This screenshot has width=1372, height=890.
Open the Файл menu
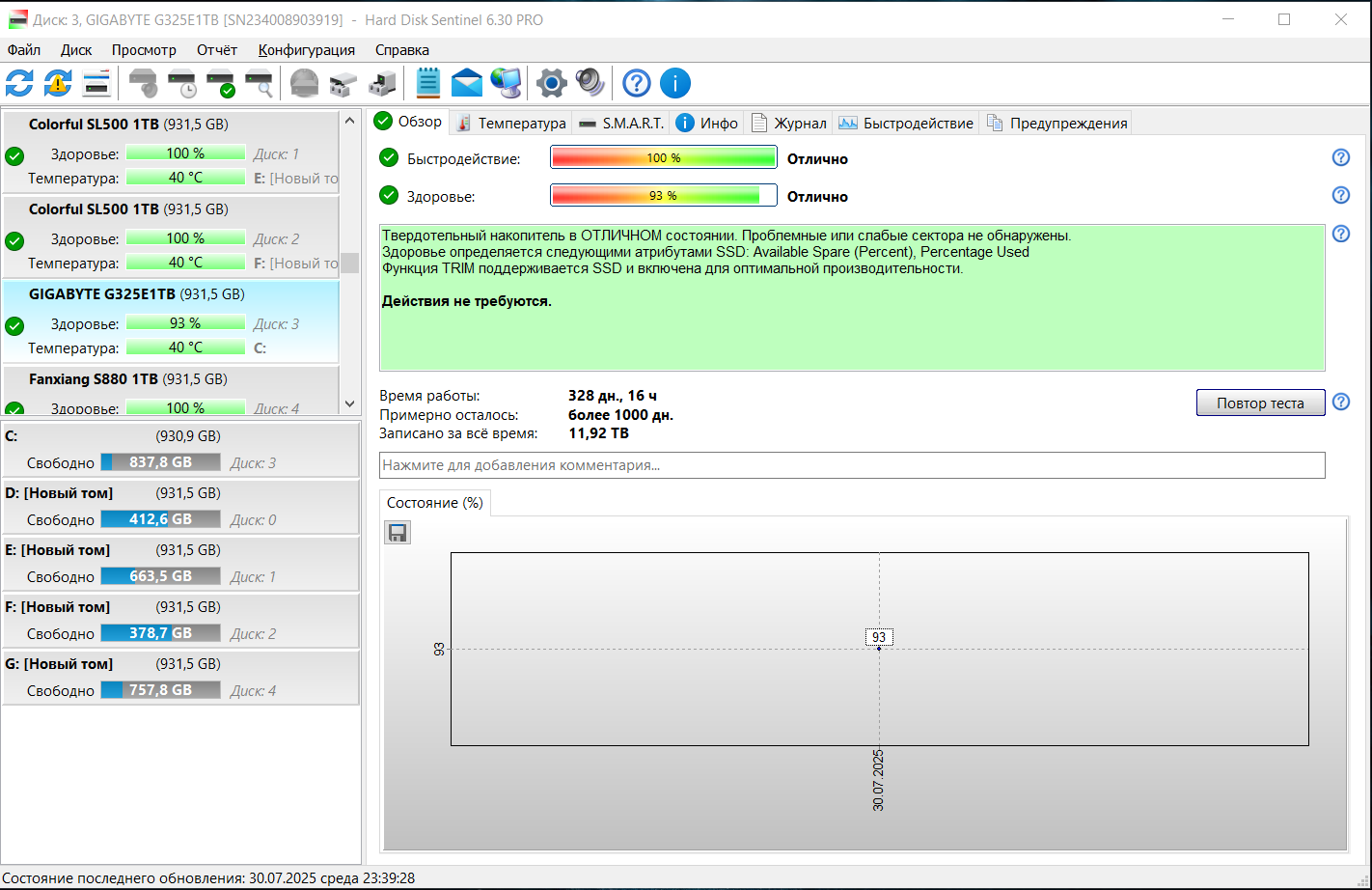[x=24, y=50]
